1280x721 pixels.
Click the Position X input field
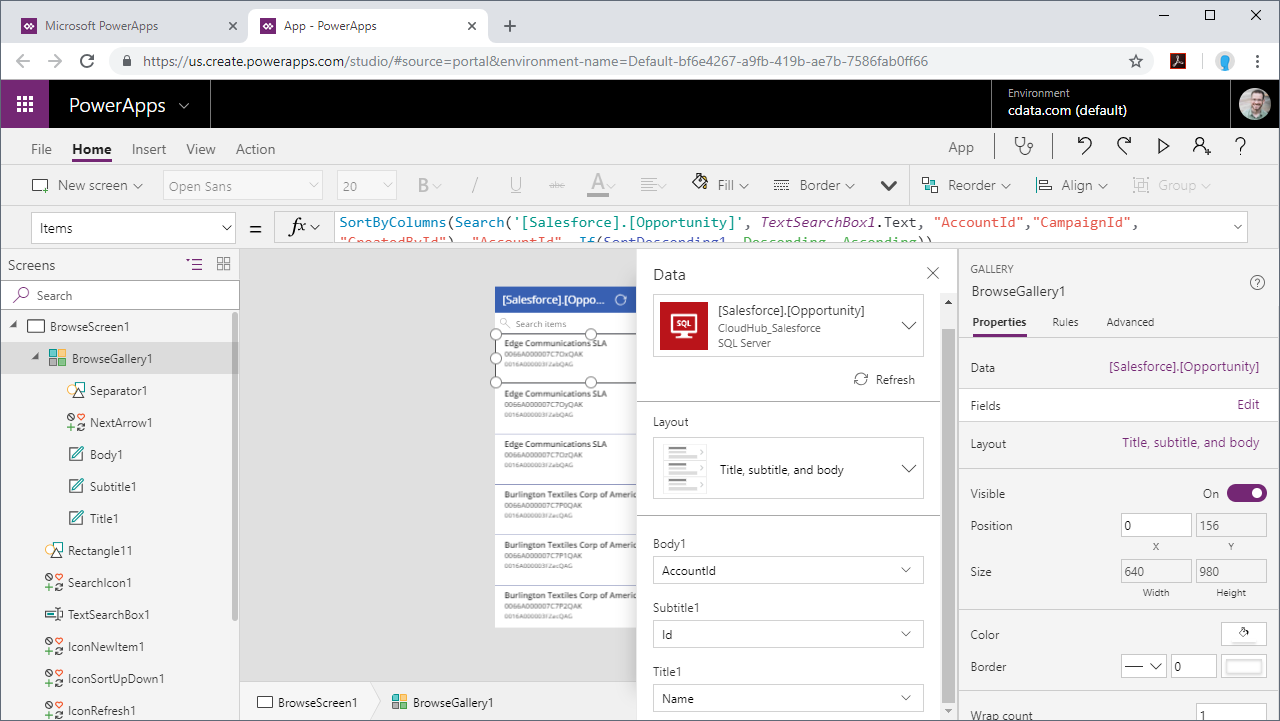1156,525
